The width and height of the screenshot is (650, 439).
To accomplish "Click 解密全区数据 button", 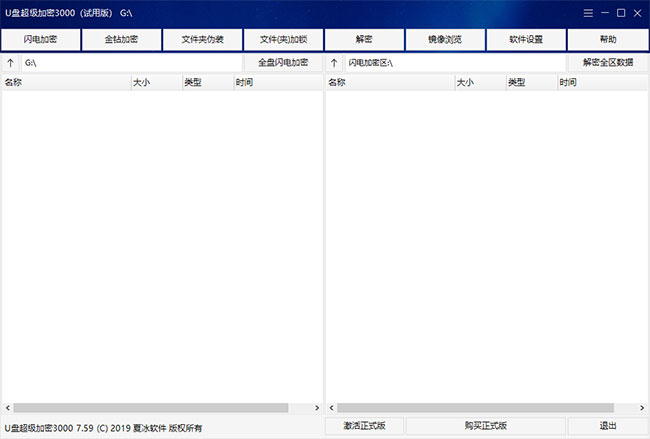I will point(608,63).
